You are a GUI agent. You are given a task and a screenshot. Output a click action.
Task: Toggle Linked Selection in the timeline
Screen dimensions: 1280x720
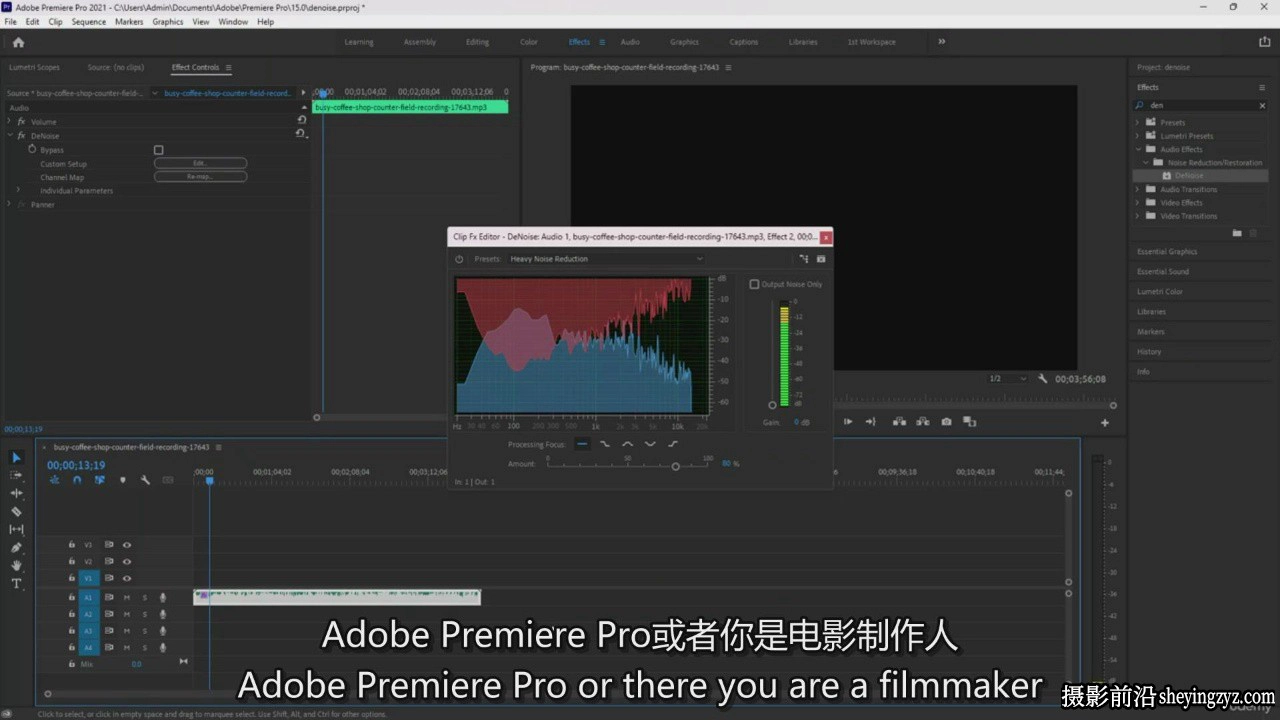pos(100,480)
